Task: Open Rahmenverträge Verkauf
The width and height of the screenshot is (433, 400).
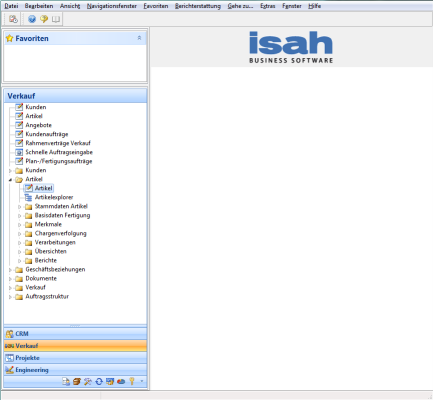Action: (58, 143)
